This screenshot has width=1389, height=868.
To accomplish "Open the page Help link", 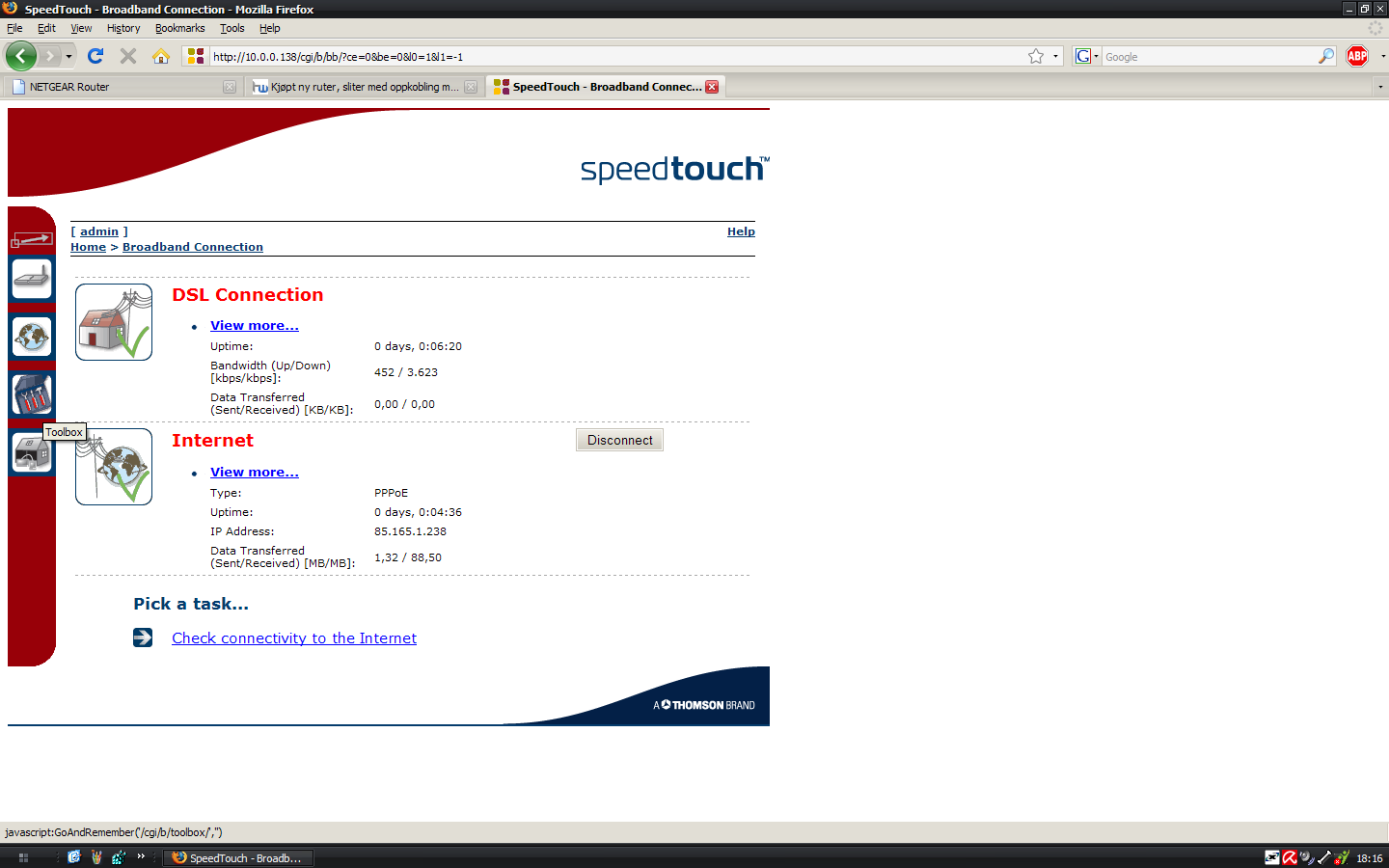I will (741, 231).
